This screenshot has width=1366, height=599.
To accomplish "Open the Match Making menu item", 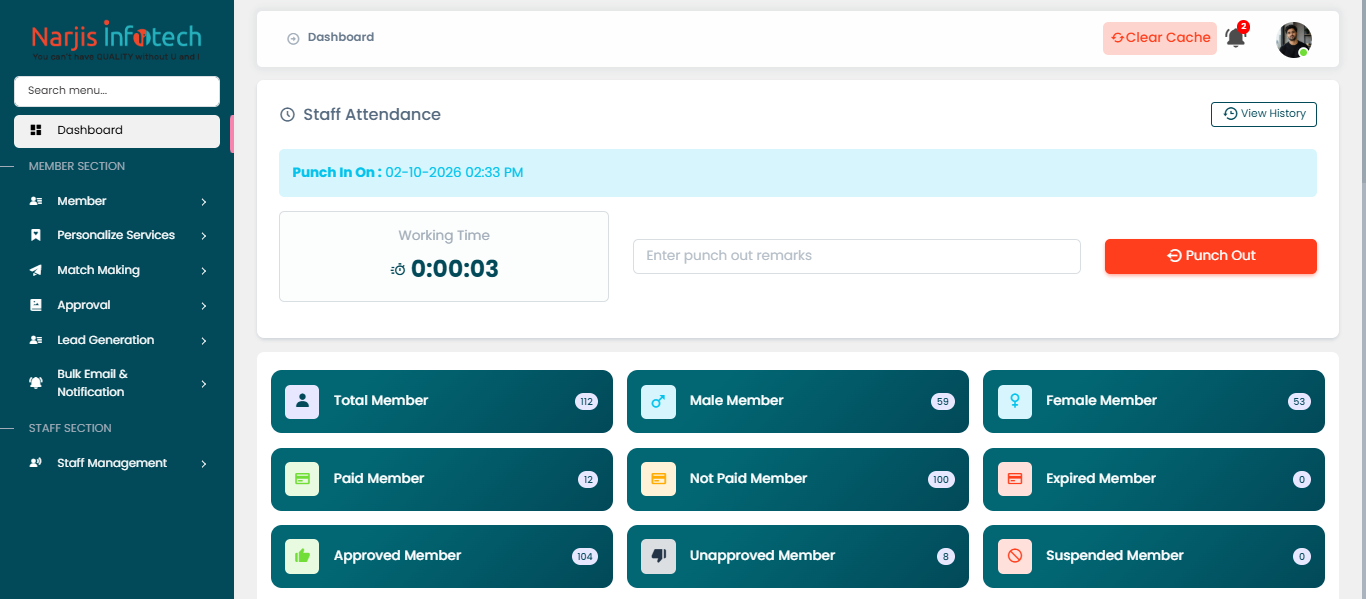I will coord(117,271).
